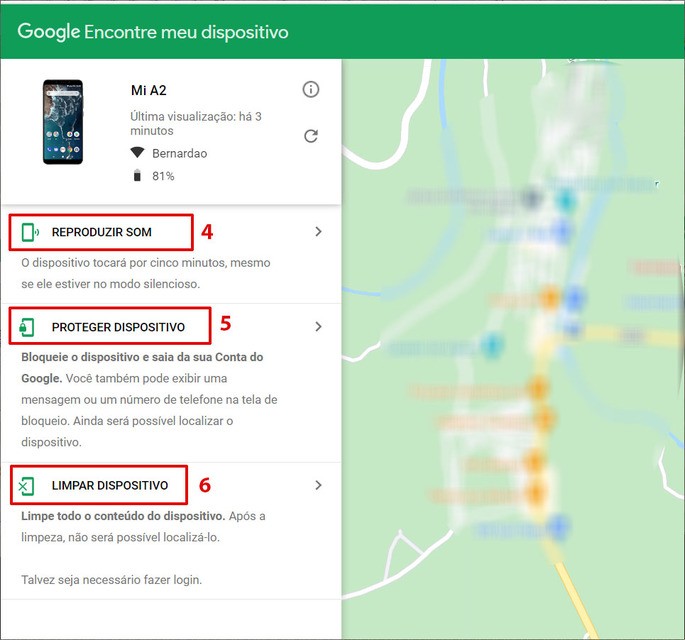Image resolution: width=685 pixels, height=640 pixels.
Task: Click the Wi-Fi icon beside Bernardao
Action: 137,152
